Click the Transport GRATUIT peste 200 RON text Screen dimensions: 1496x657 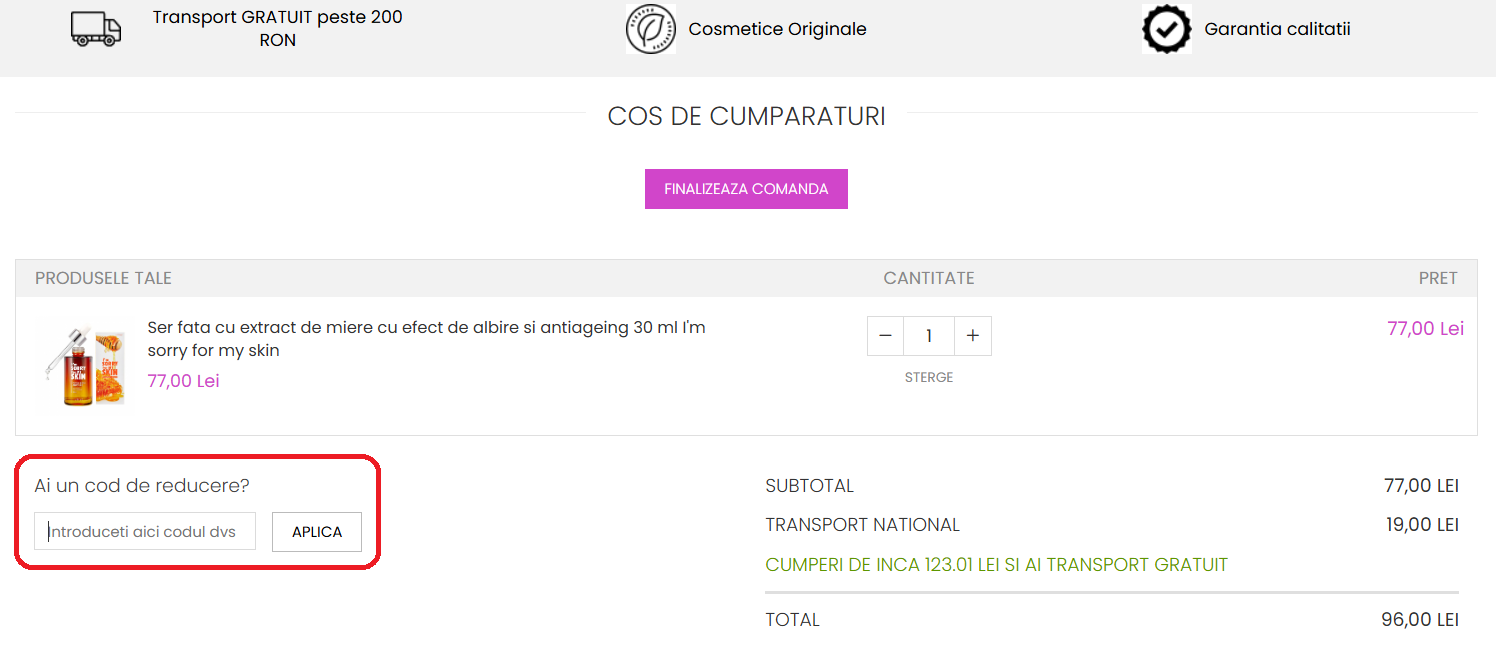point(278,29)
